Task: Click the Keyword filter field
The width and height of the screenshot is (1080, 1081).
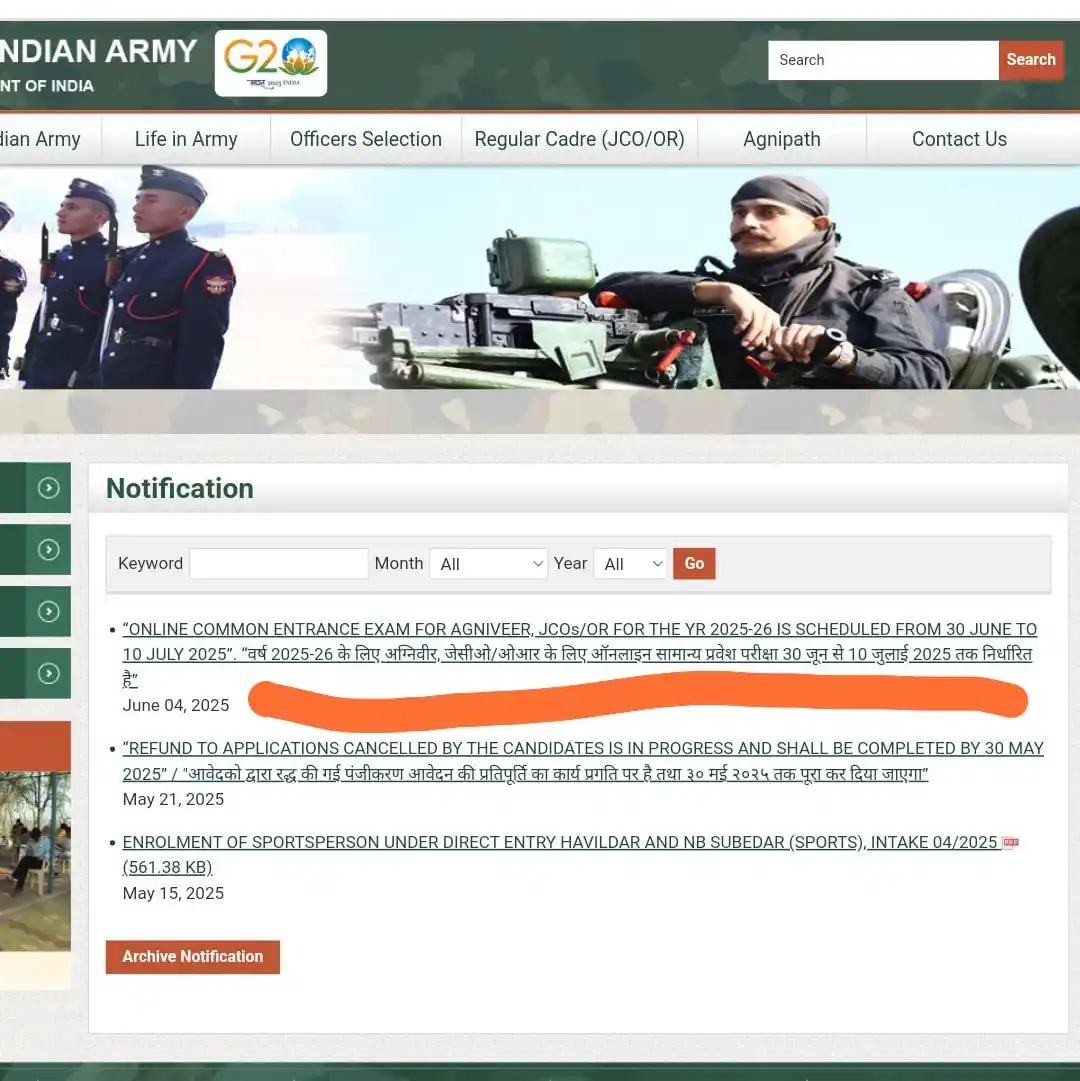Action: (x=278, y=563)
